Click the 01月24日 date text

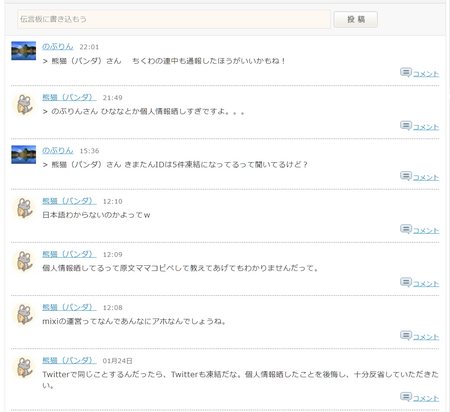(117, 361)
